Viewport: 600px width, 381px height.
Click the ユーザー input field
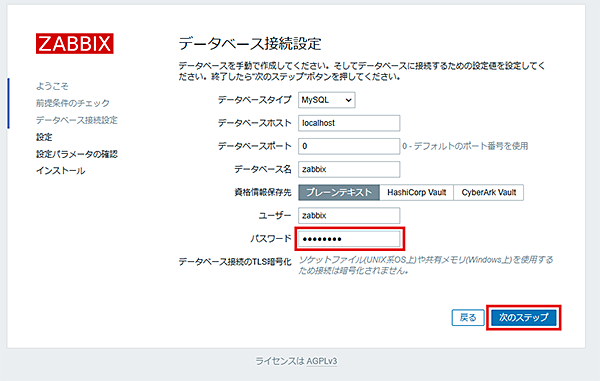tap(349, 215)
